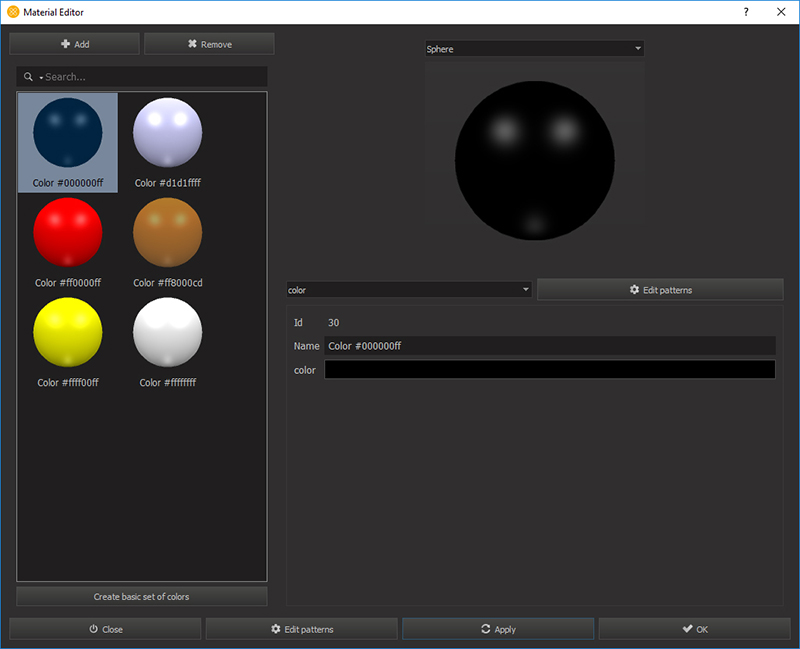
Task: Click Edit patterns beside the color dropdown
Action: [660, 290]
